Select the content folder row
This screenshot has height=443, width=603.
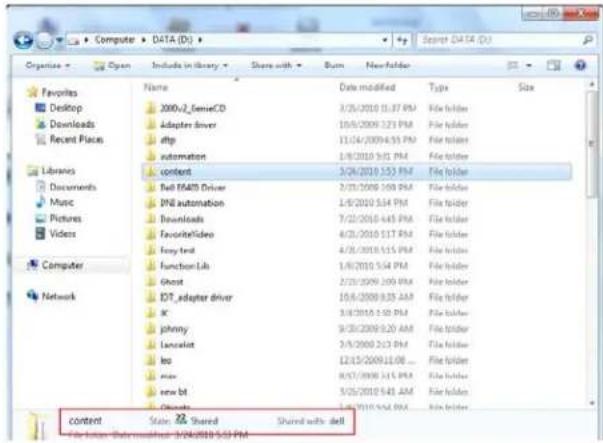[x=356, y=172]
